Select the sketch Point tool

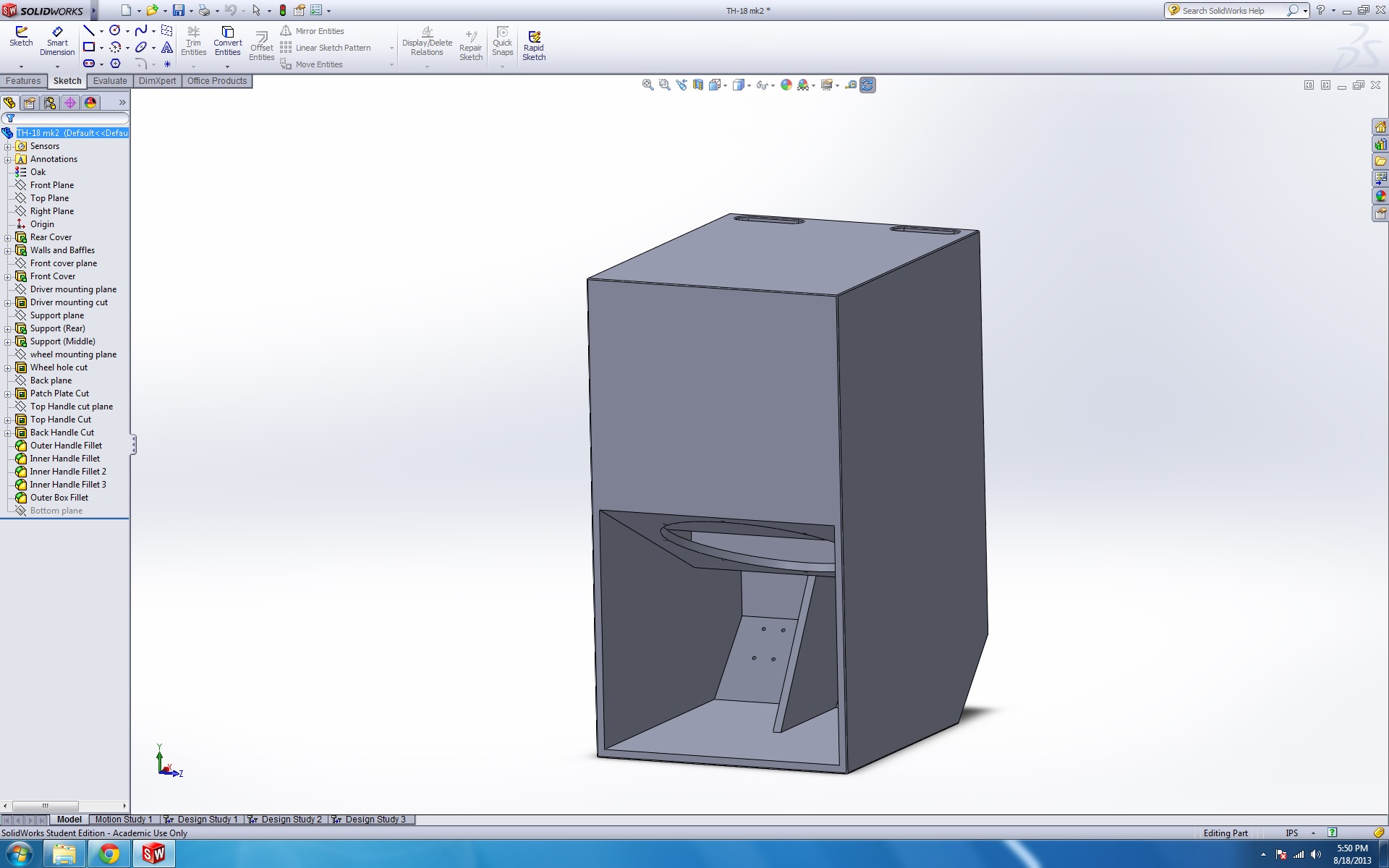click(167, 64)
